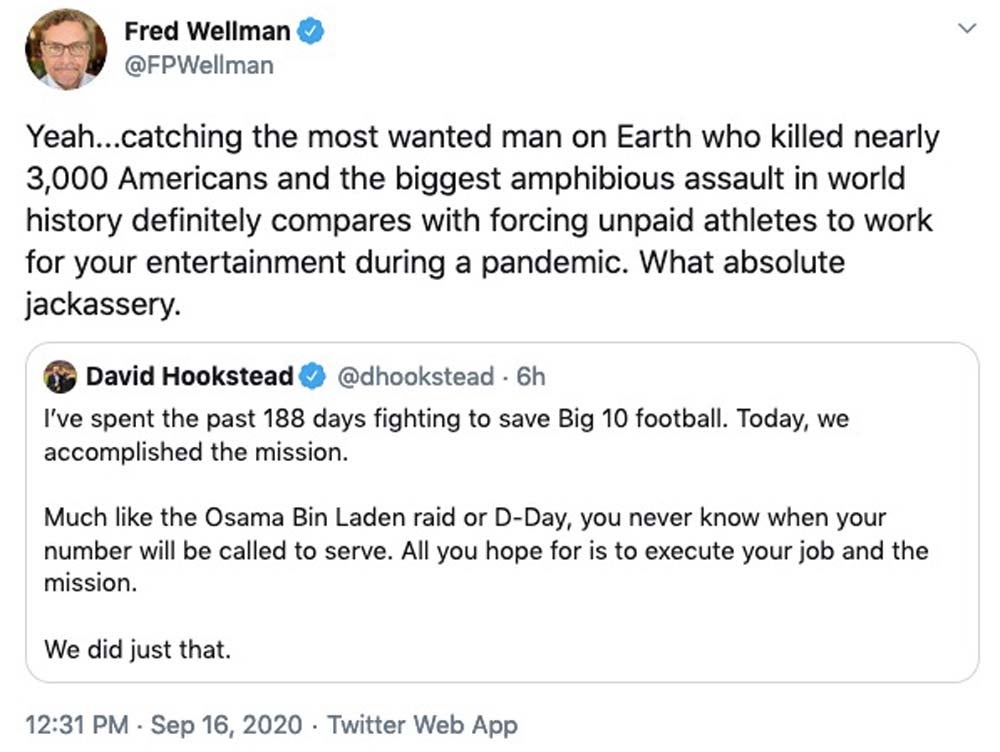Click the Sep 16, 2020 date
1000x752 pixels.
click(226, 725)
